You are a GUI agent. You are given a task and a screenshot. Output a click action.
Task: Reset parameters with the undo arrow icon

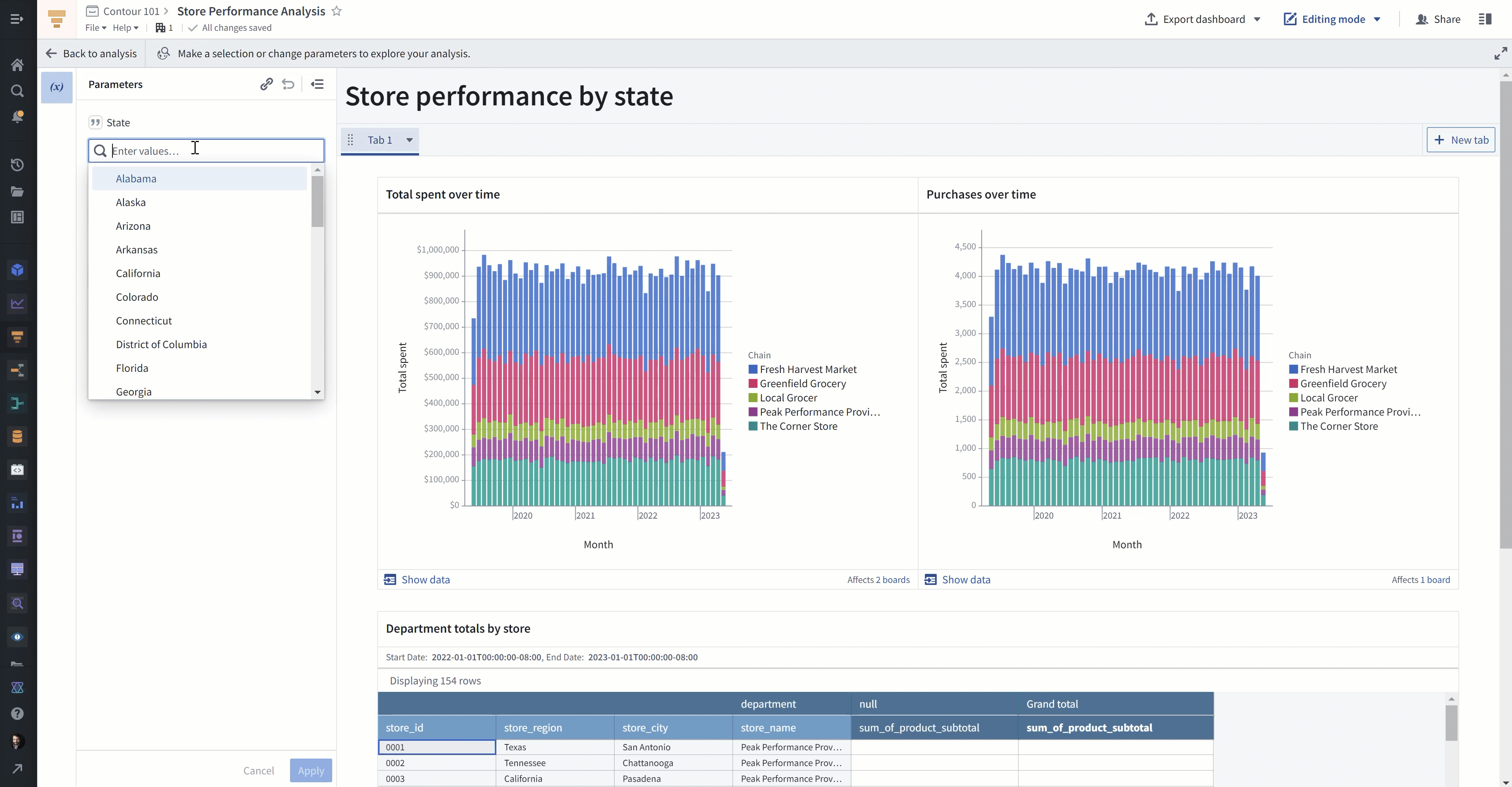point(288,84)
